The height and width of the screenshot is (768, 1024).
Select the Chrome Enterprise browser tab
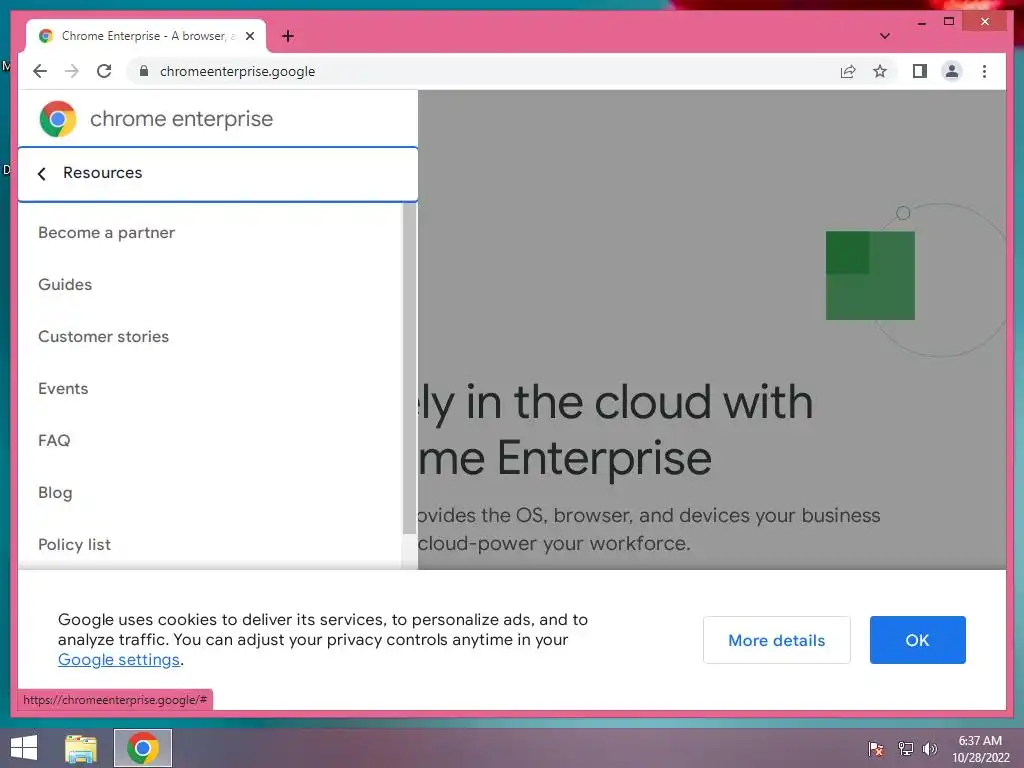(x=146, y=36)
